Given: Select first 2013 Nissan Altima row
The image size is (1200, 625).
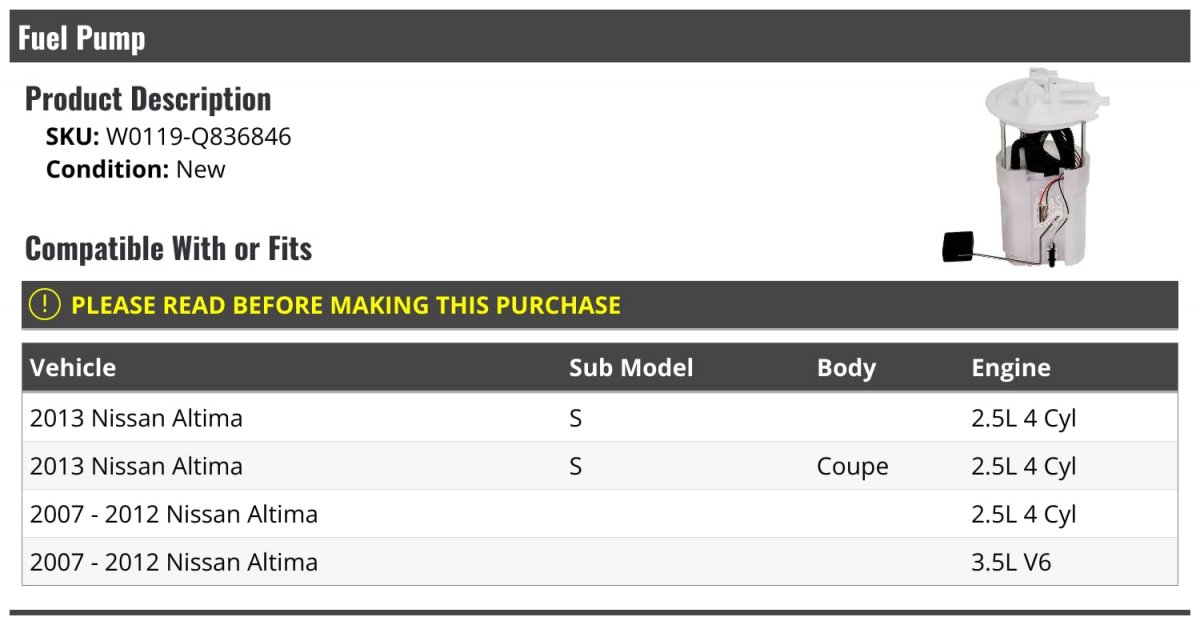Looking at the screenshot, I should point(600,418).
